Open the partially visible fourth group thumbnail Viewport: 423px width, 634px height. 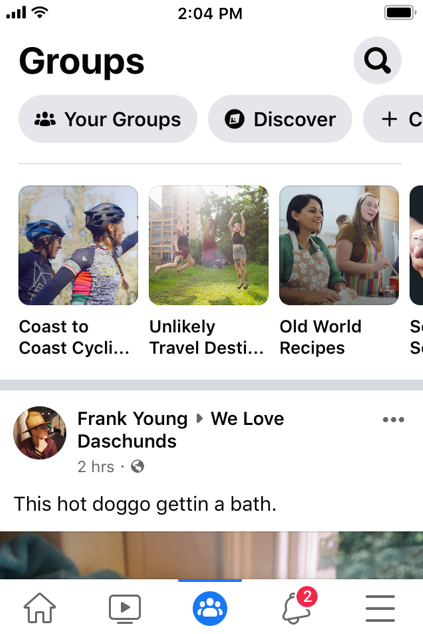tap(416, 245)
